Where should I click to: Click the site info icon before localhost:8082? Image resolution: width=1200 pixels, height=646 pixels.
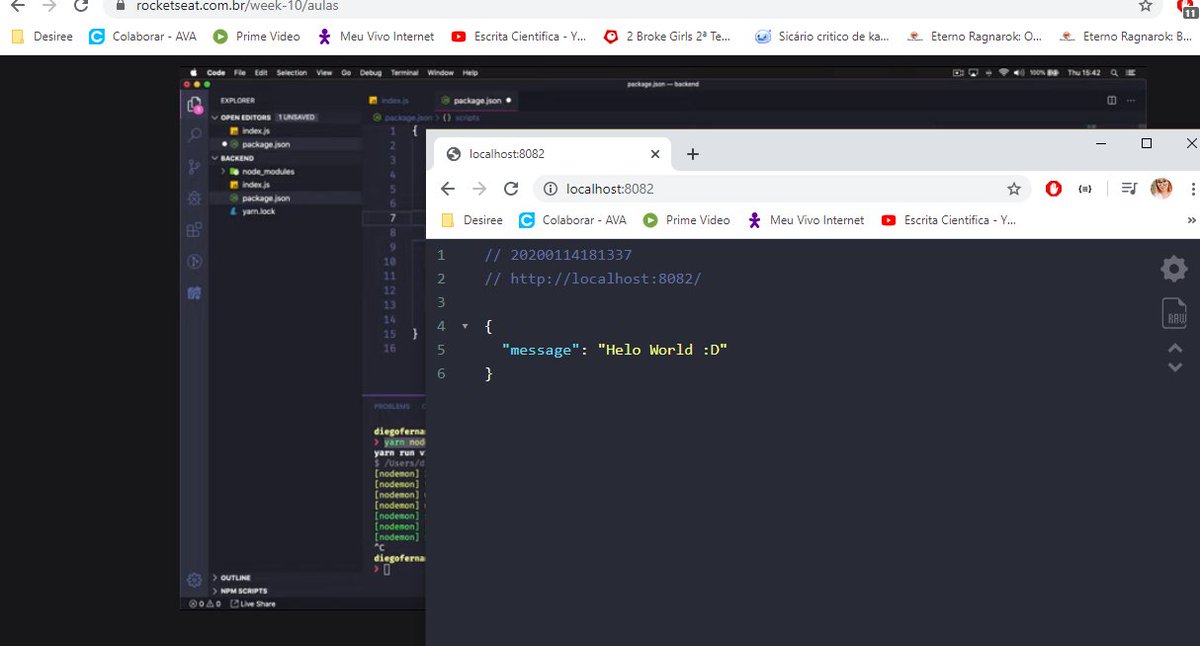(x=549, y=189)
